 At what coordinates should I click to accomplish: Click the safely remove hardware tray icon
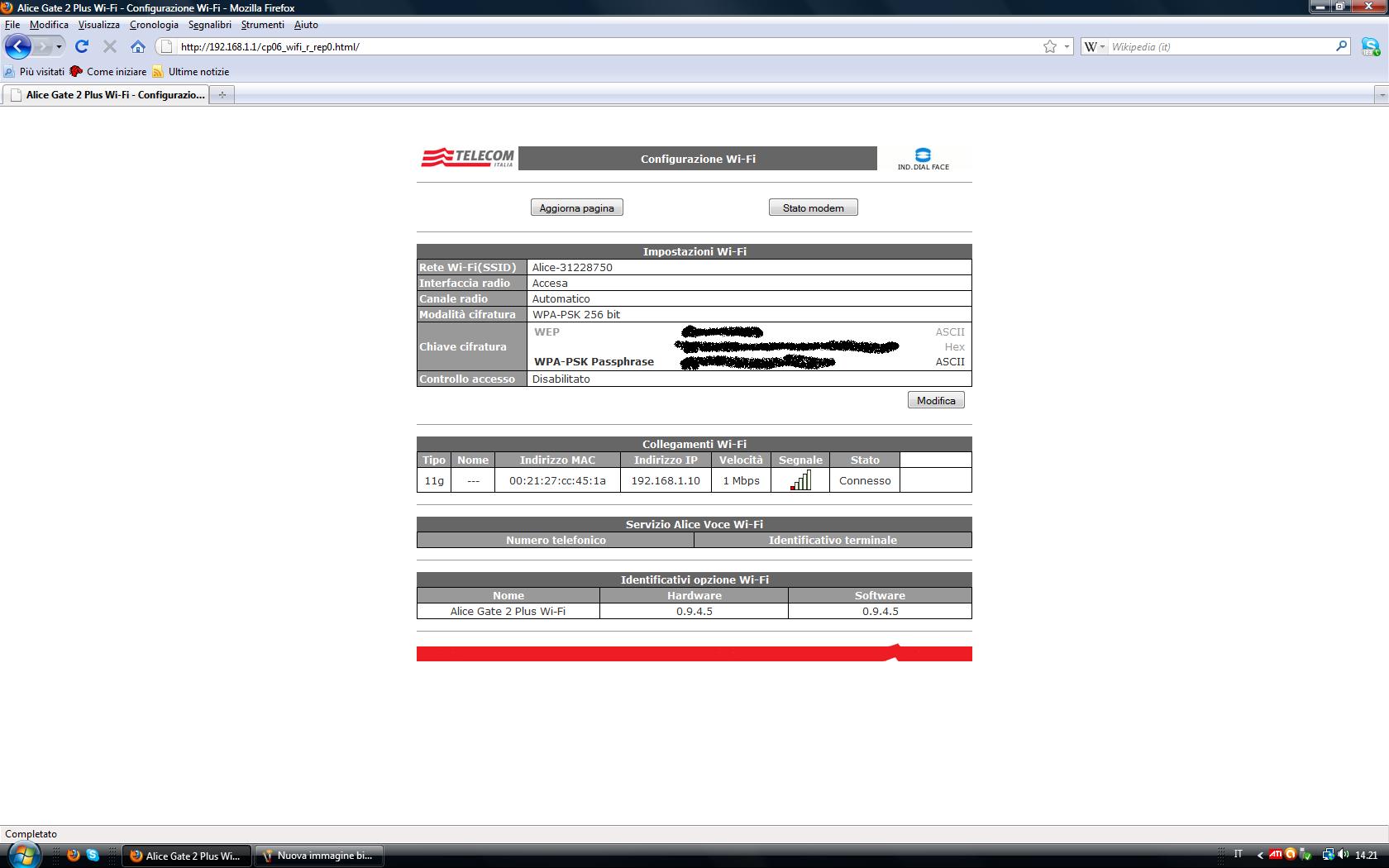(x=1306, y=856)
